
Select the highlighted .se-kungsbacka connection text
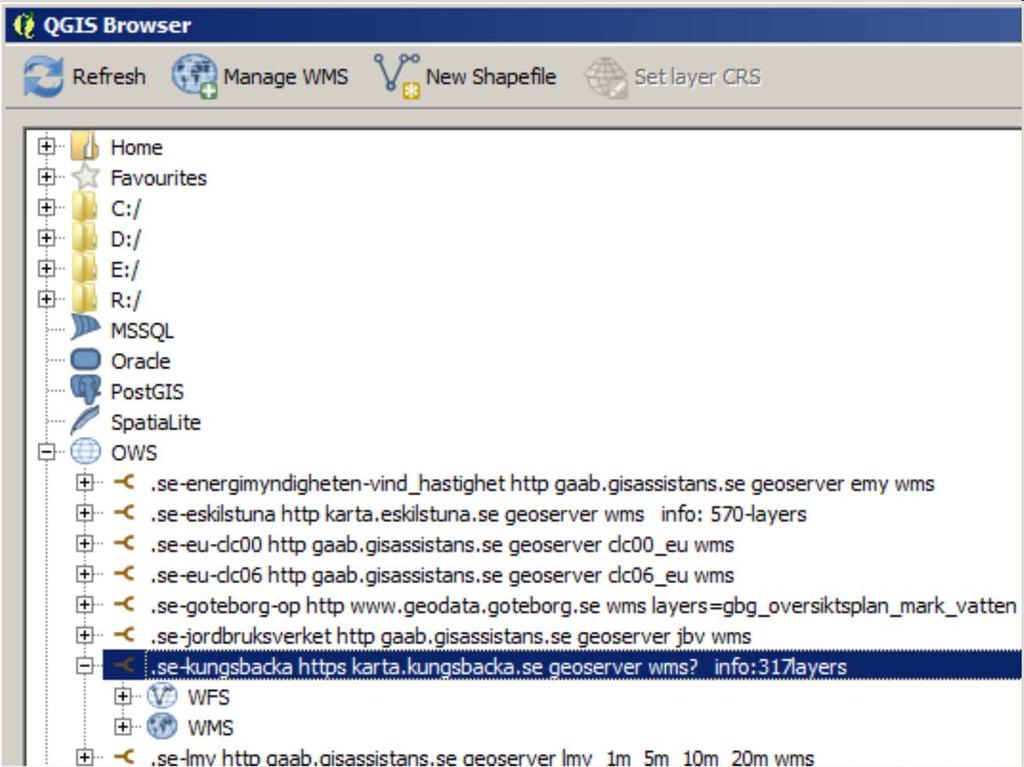[x=499, y=667]
